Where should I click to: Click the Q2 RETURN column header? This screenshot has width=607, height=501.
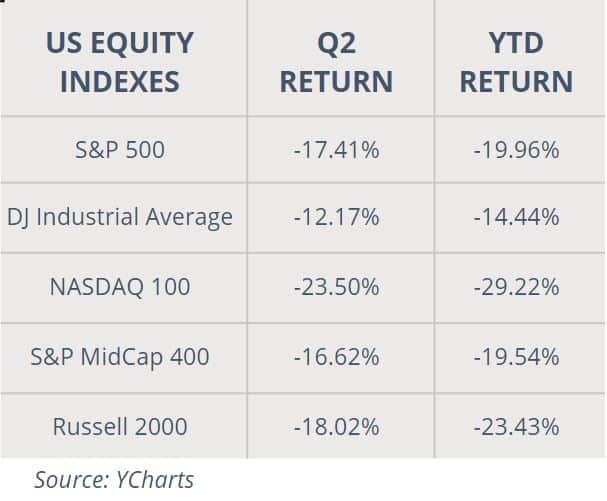(x=336, y=62)
